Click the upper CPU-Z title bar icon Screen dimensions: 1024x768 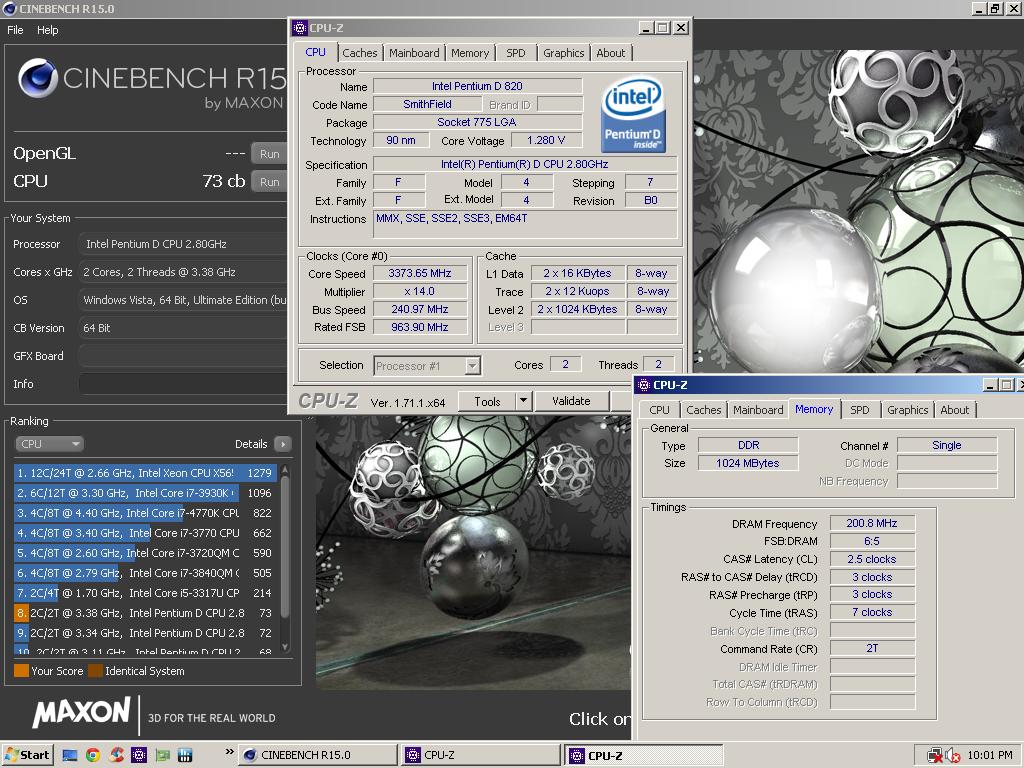300,27
